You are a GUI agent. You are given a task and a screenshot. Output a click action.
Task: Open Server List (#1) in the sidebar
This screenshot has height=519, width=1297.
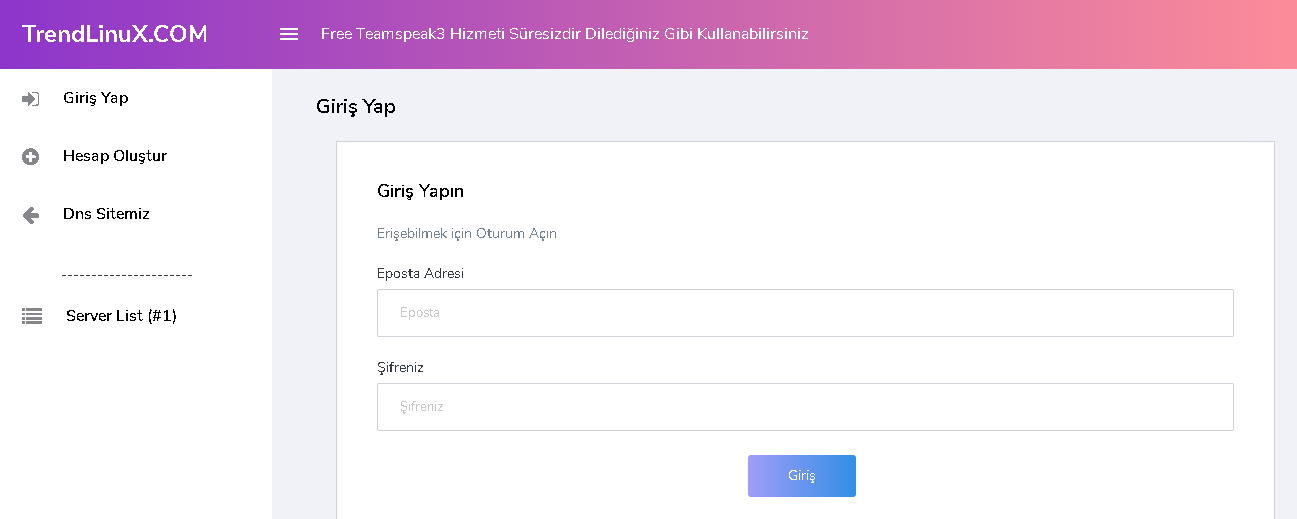(x=121, y=316)
